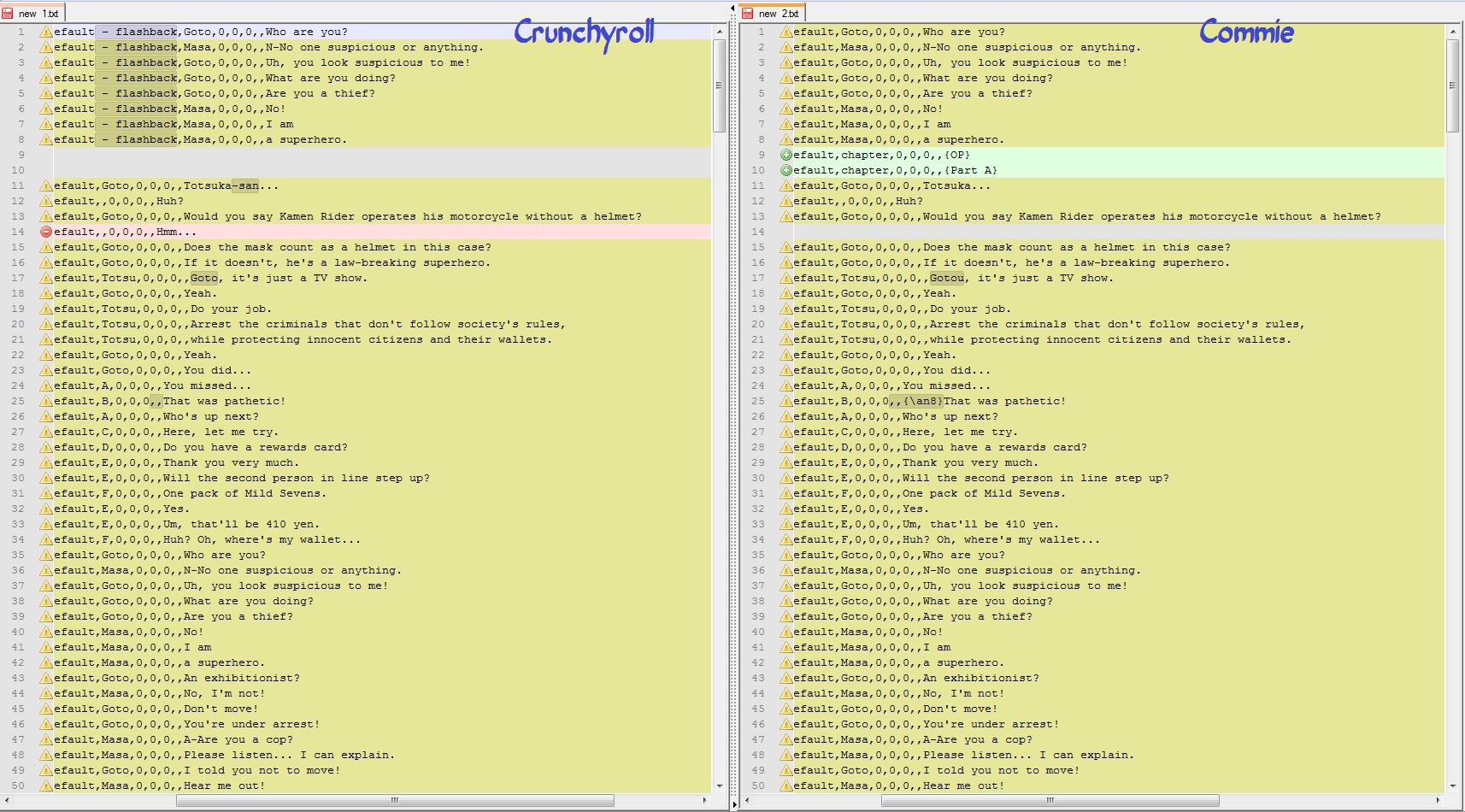Click line number 9 in the right pane margin
The image size is (1465, 812).
(762, 155)
